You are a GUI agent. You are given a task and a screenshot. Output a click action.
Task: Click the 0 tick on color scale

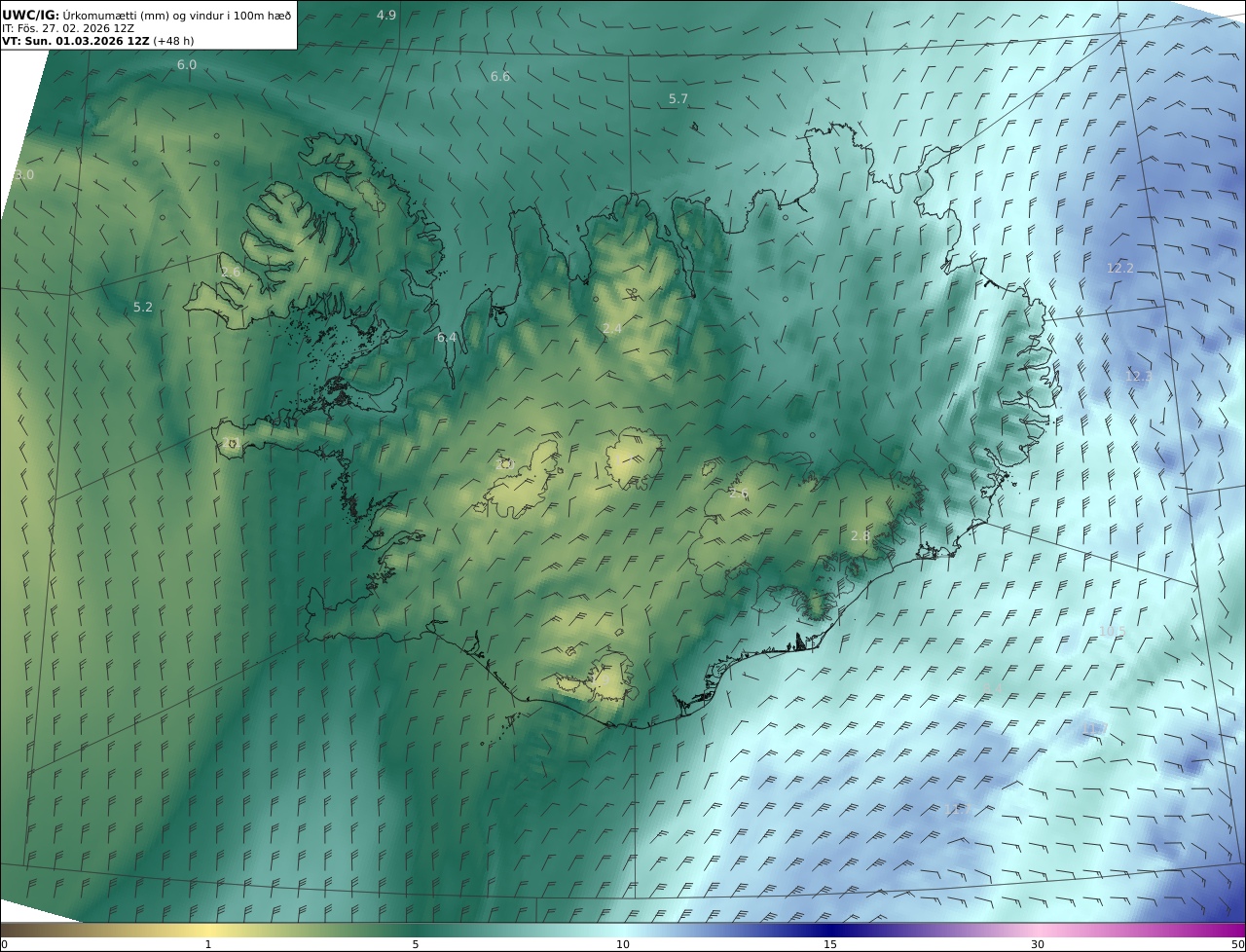click(x=4, y=944)
